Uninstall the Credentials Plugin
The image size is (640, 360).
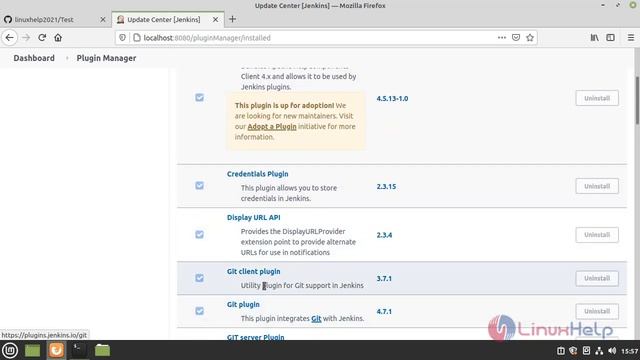[x=597, y=186]
